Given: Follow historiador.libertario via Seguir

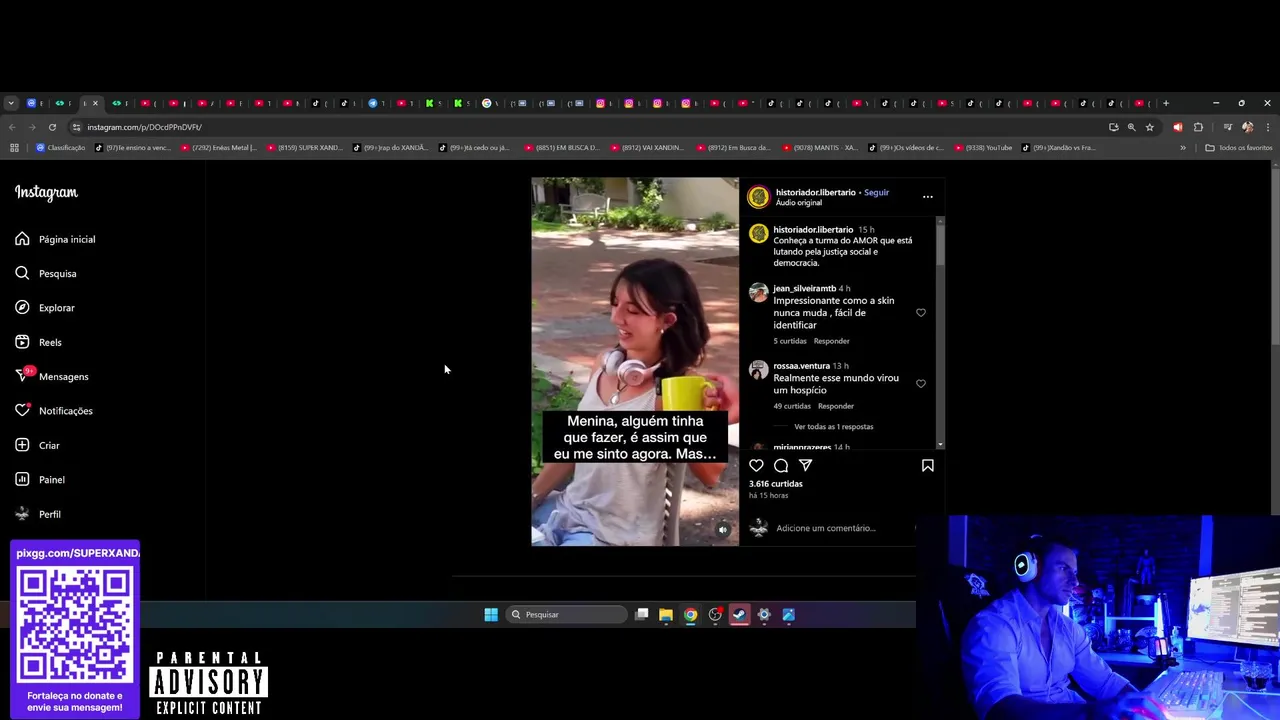Looking at the screenshot, I should 876,192.
